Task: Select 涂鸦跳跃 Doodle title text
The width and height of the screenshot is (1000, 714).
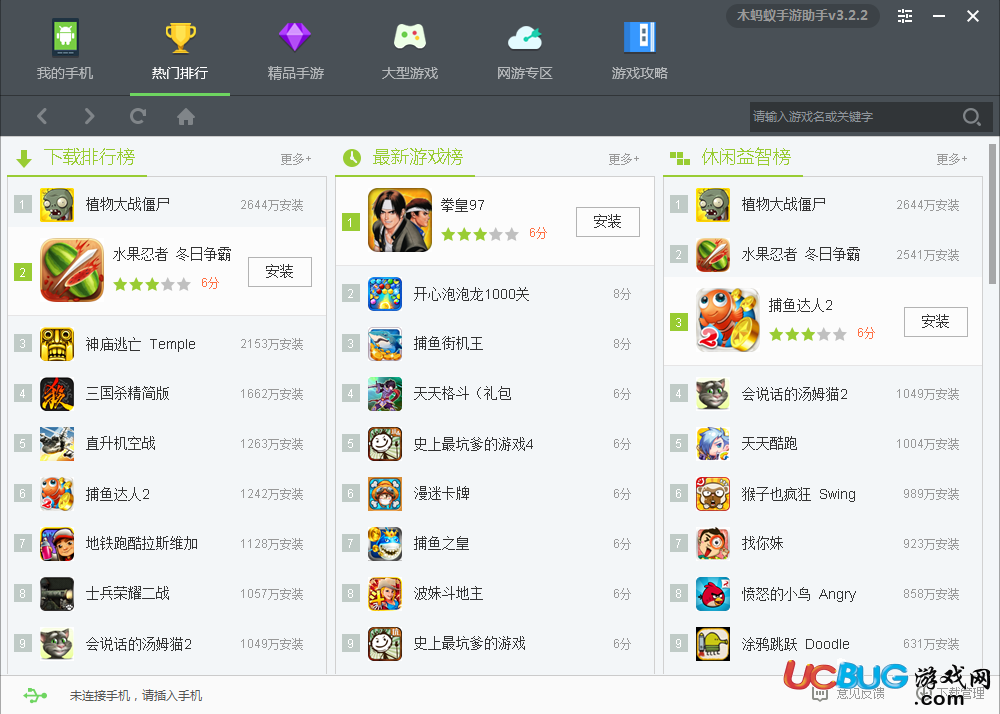Action: [795, 644]
